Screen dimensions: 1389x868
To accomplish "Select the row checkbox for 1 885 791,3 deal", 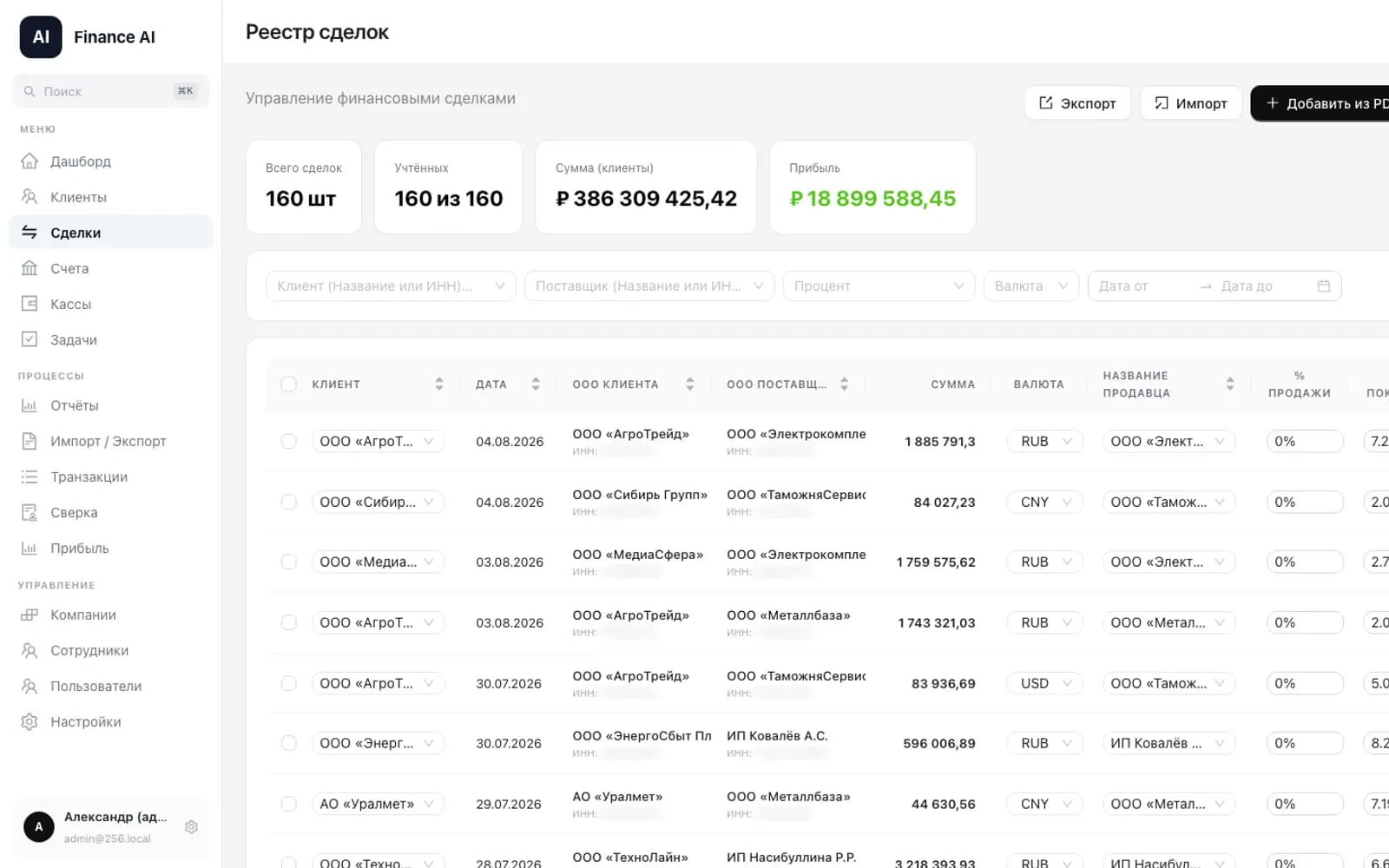I will (x=289, y=441).
